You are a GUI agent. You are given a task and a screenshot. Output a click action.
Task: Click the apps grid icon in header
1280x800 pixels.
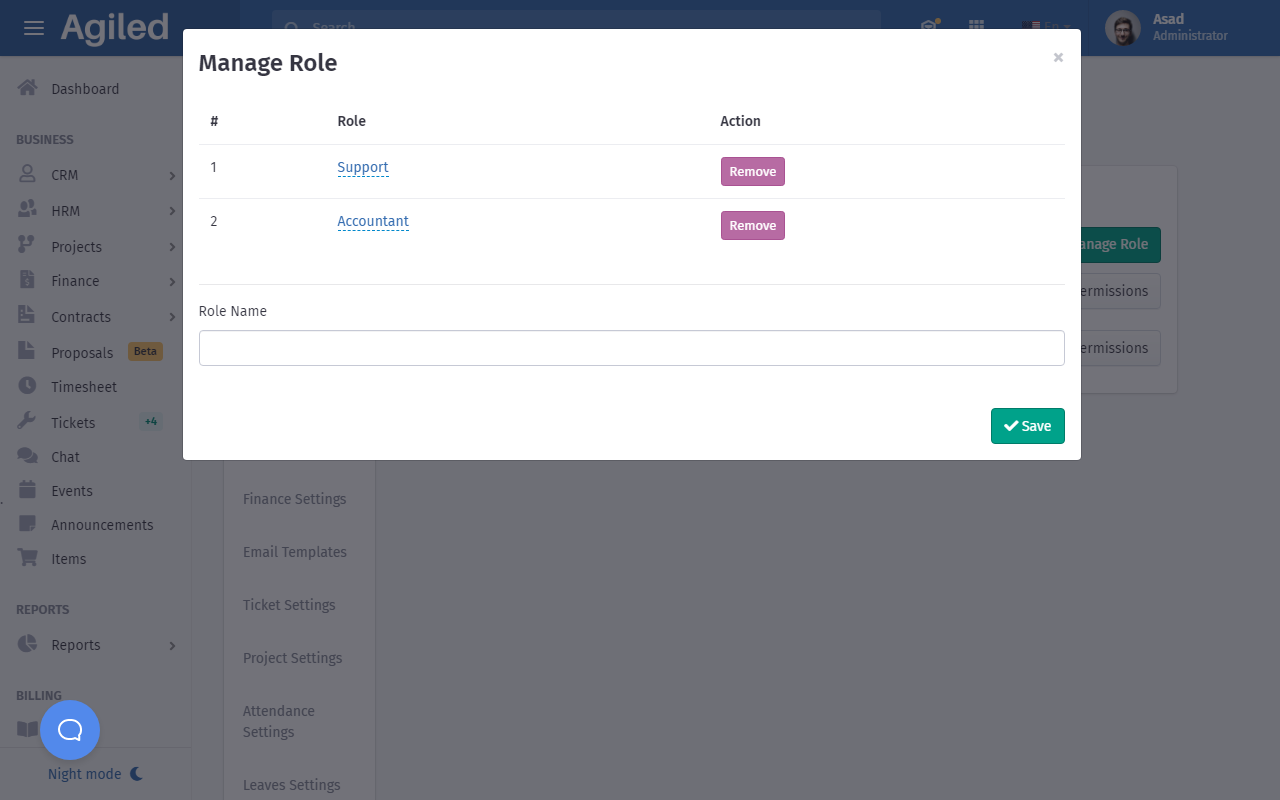[x=976, y=27]
